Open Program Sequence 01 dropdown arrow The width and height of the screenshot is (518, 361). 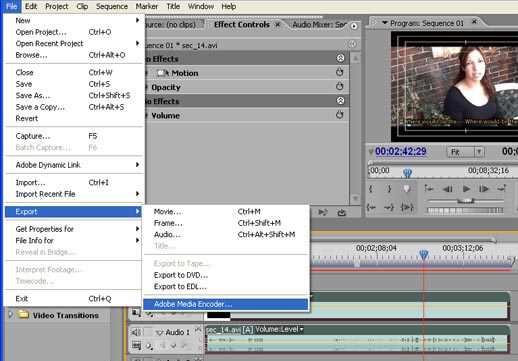tap(385, 23)
